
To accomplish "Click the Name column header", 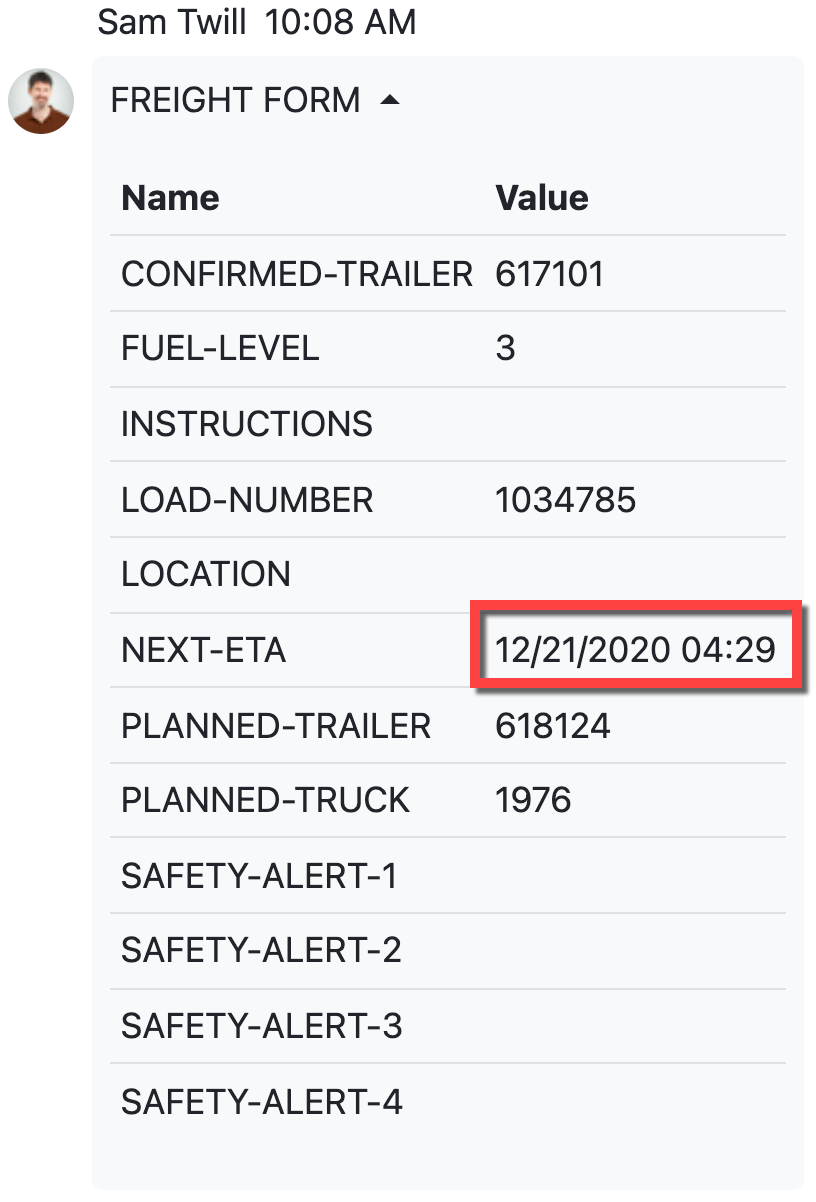I will pos(170,198).
